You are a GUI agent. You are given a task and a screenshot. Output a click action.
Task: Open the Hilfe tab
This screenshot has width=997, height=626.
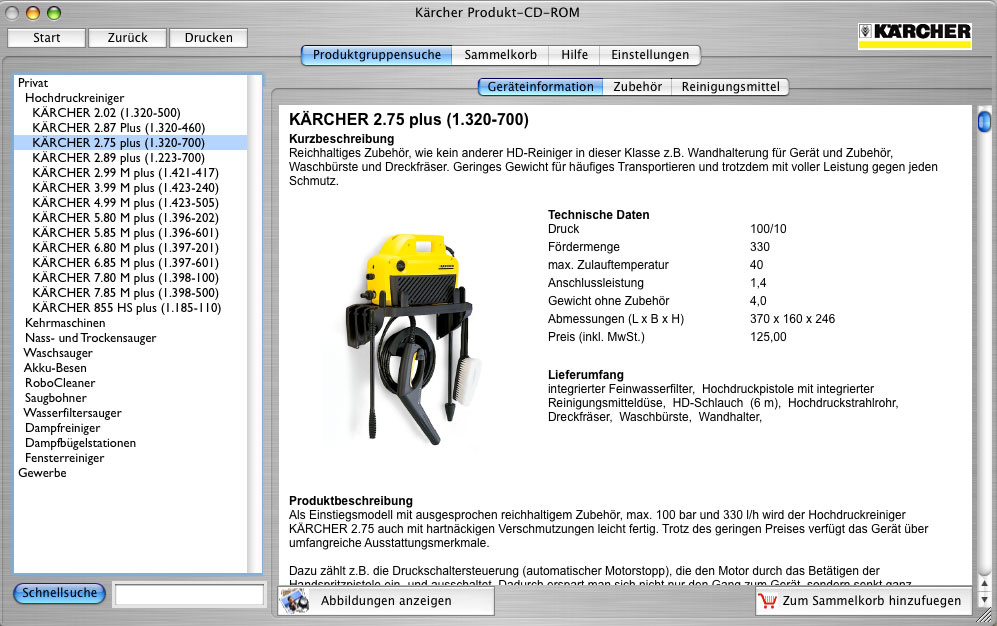[574, 55]
